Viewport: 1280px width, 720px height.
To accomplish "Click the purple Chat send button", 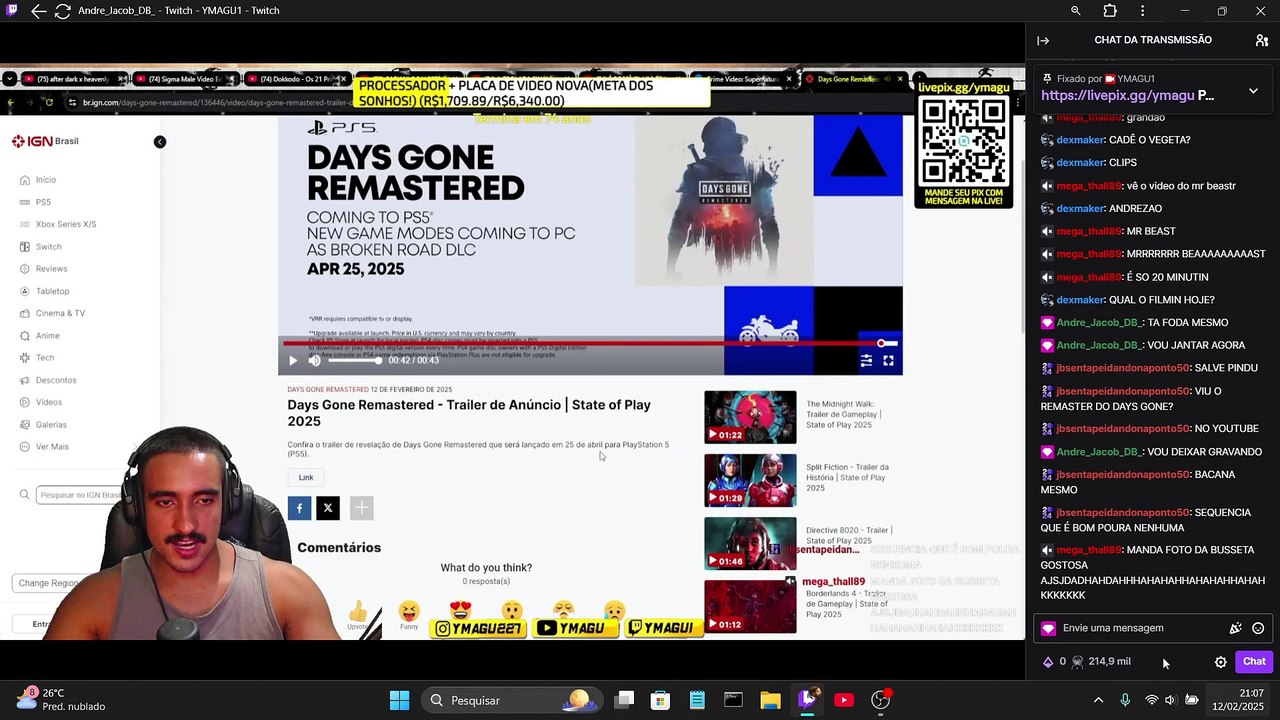I will 1254,661.
